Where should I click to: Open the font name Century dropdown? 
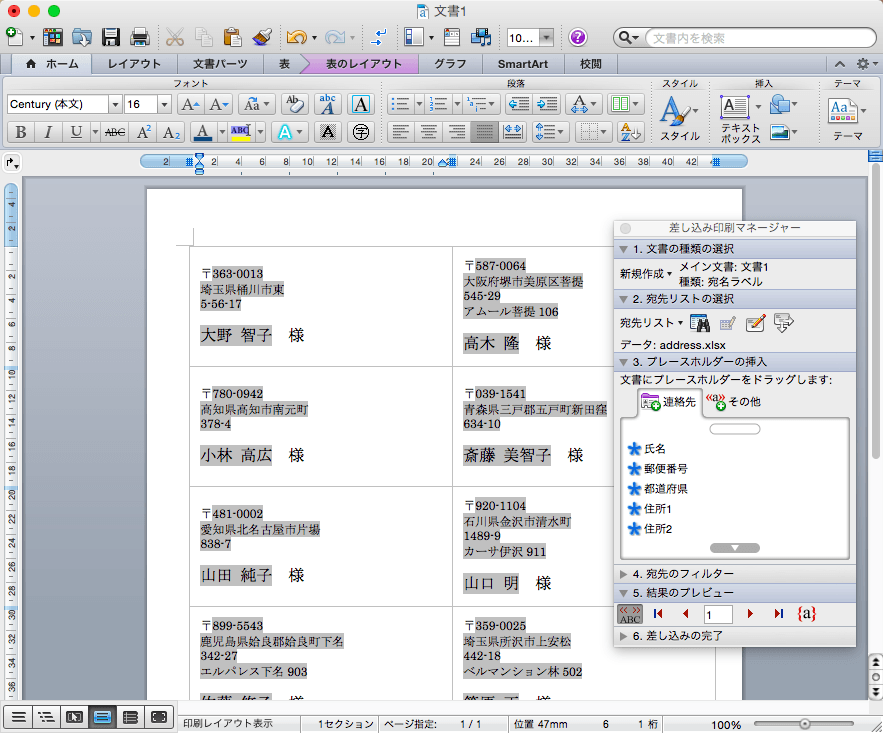click(x=115, y=104)
